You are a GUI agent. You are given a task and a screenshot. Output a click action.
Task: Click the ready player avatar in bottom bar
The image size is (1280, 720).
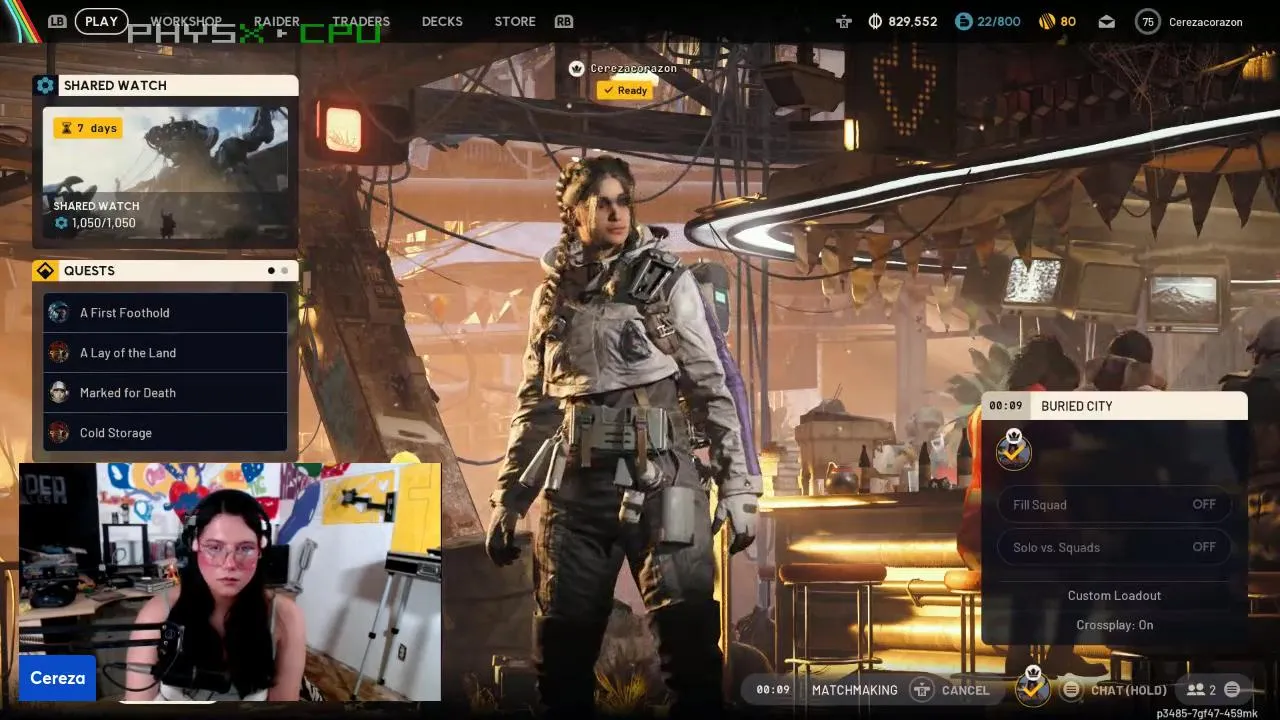coord(1033,686)
